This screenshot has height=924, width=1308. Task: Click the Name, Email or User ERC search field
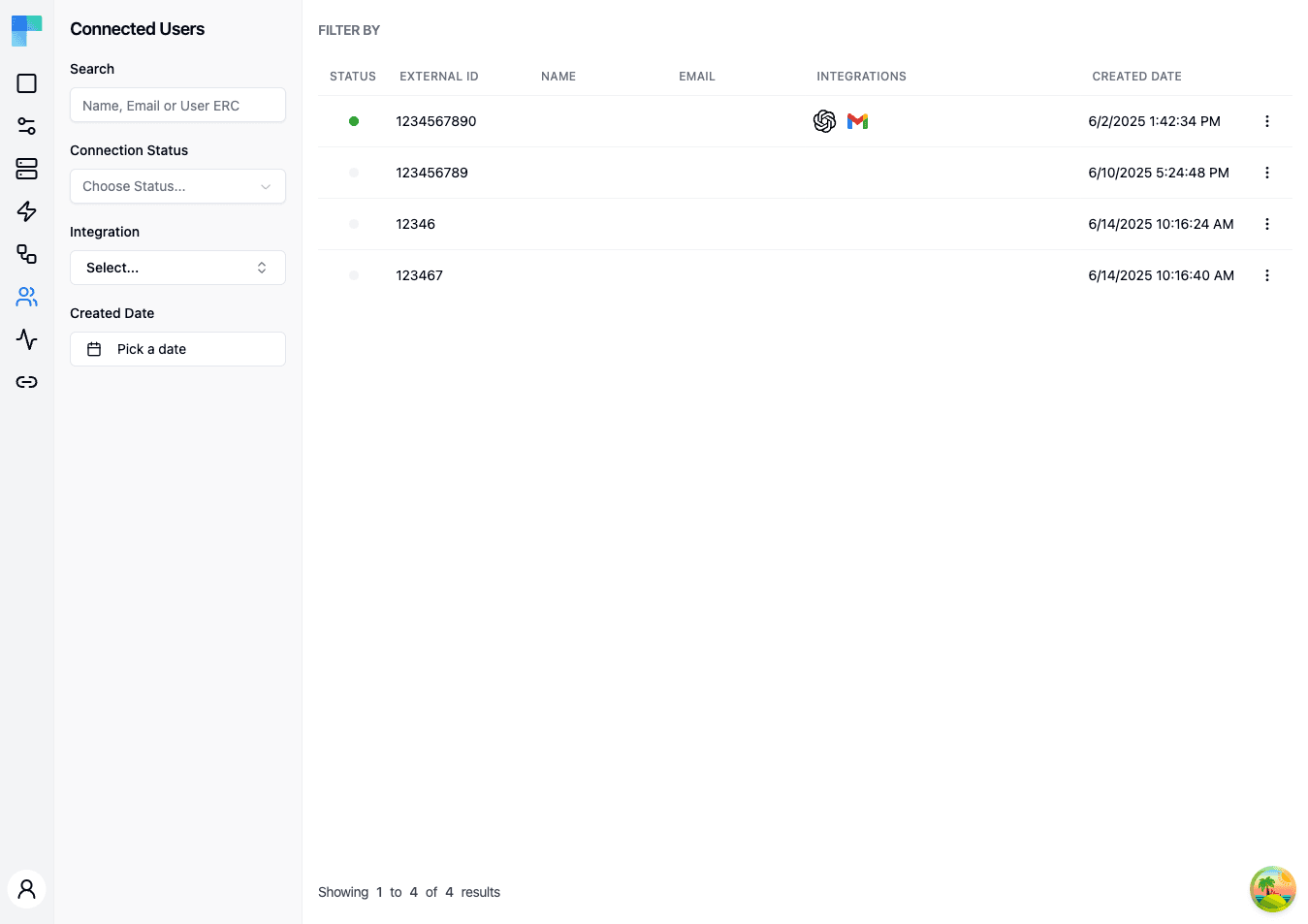tap(177, 105)
